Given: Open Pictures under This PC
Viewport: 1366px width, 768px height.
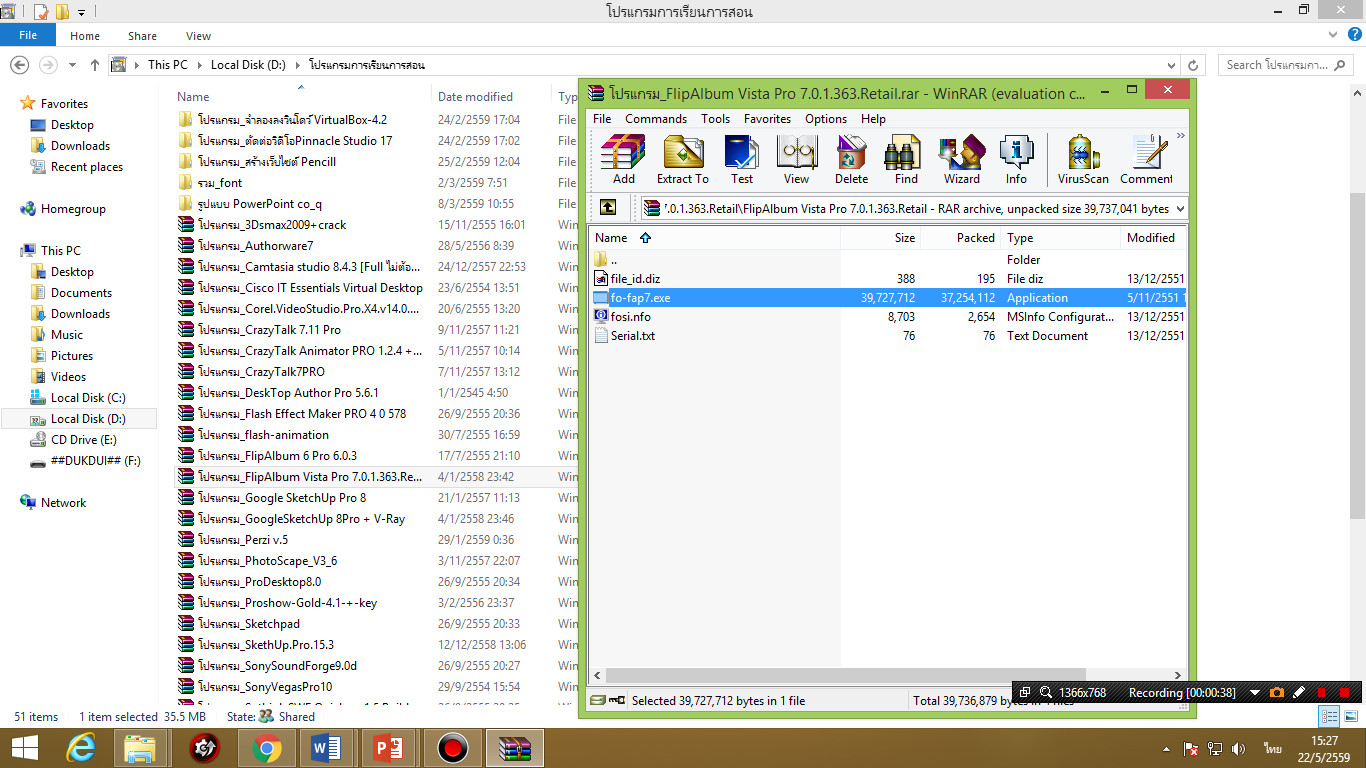Looking at the screenshot, I should (72, 356).
